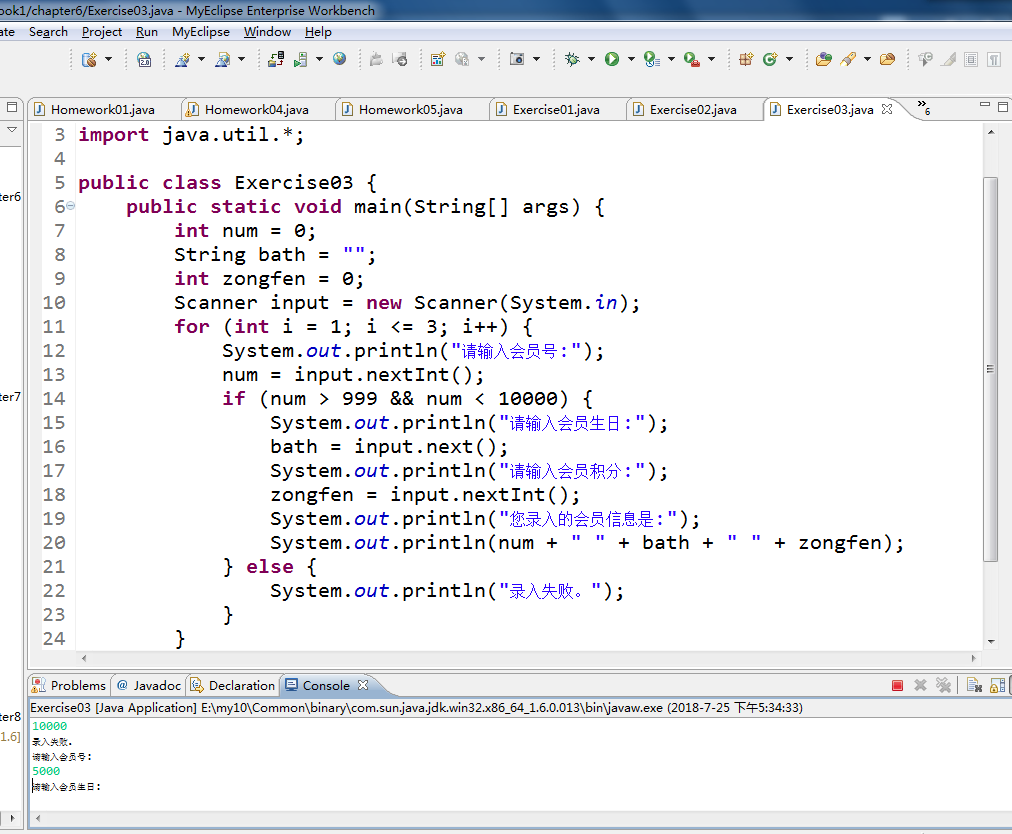Toggle the Scroll Lock icon in console toolbar
The width and height of the screenshot is (1012, 834).
[996, 685]
